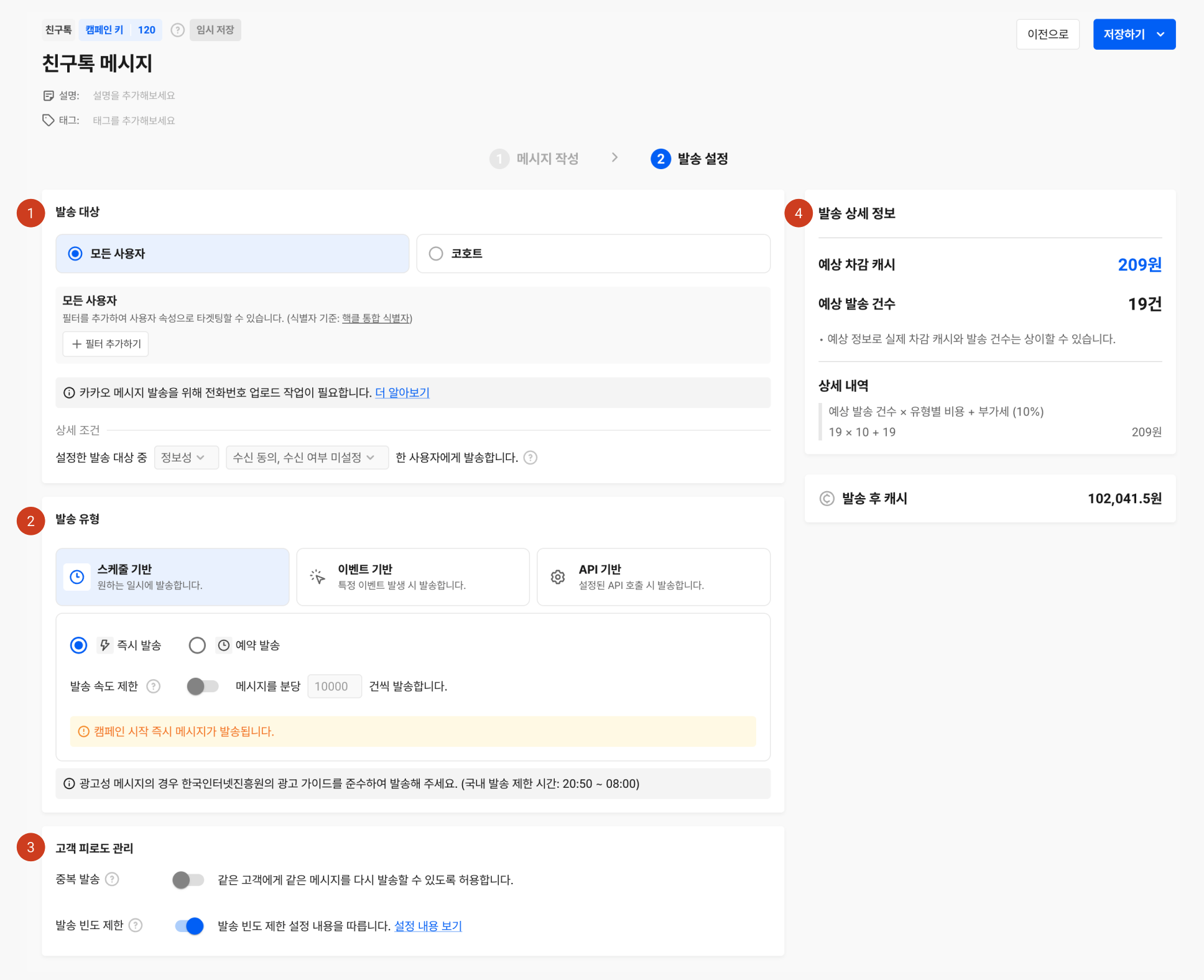Screen dimensions: 1204x980
Task: Click the warning icon in the orange campaign notice
Action: coord(83,731)
